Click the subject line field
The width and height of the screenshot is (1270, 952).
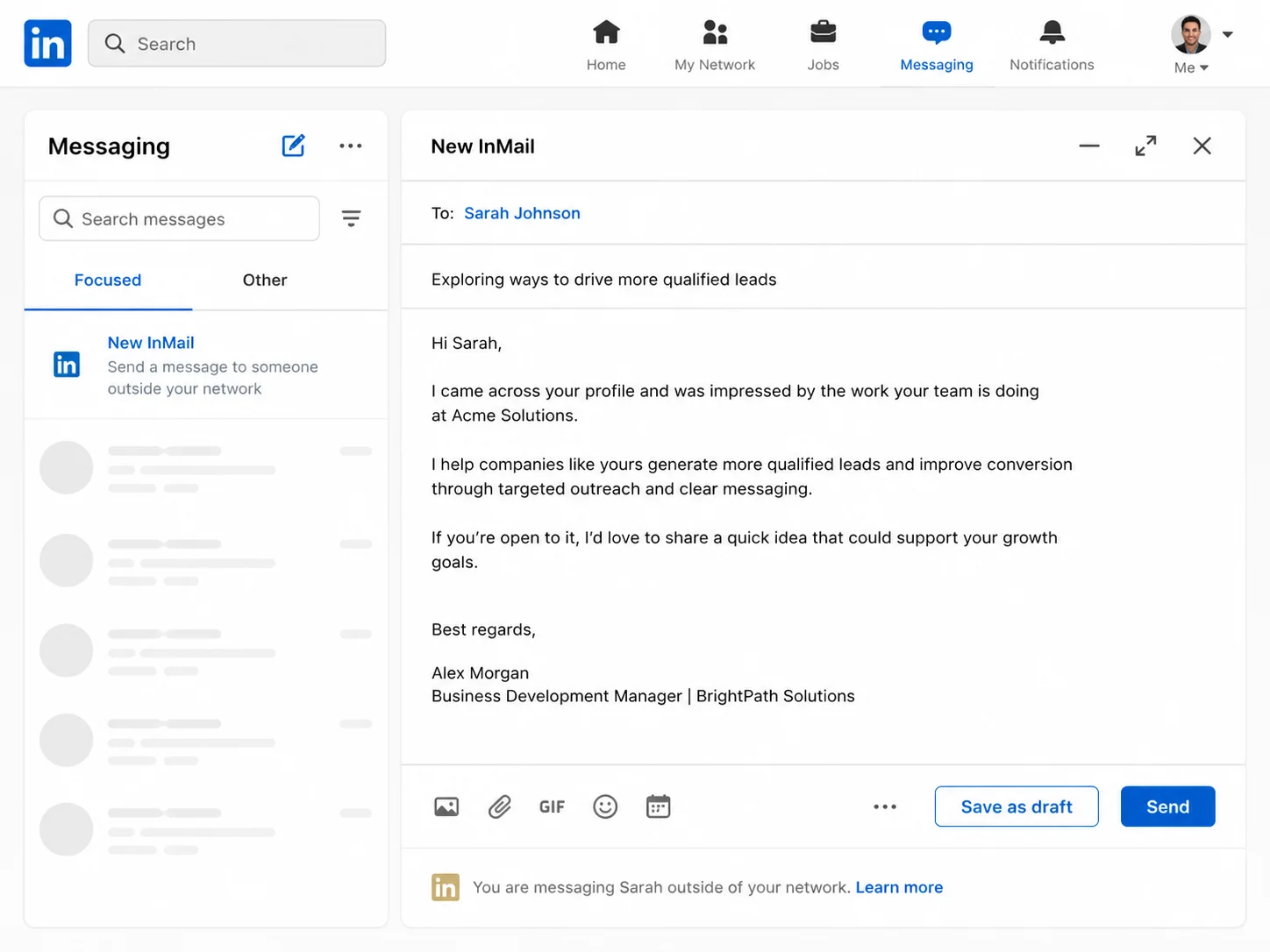(824, 279)
